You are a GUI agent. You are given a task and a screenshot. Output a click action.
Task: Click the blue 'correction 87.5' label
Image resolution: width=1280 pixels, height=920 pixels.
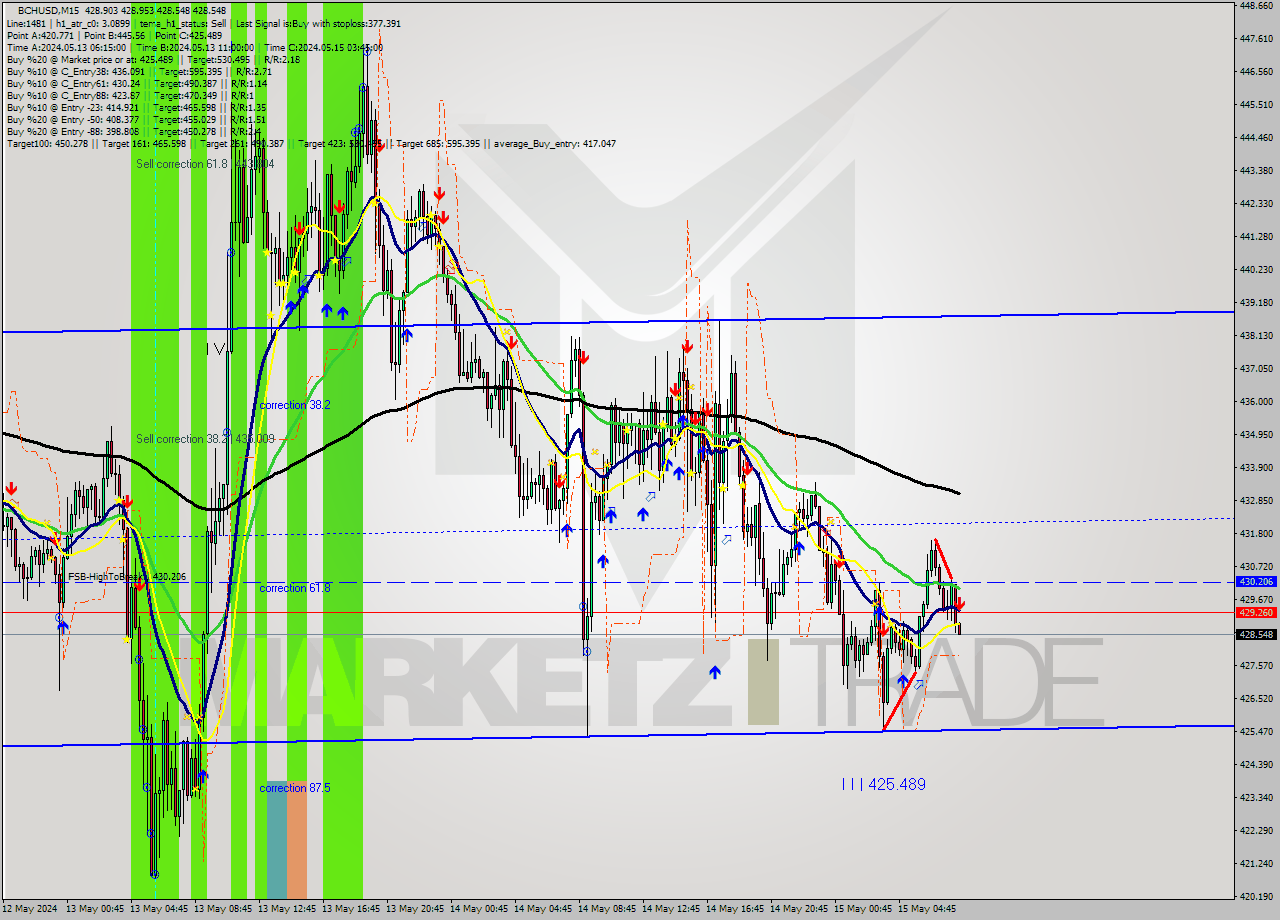click(x=295, y=788)
